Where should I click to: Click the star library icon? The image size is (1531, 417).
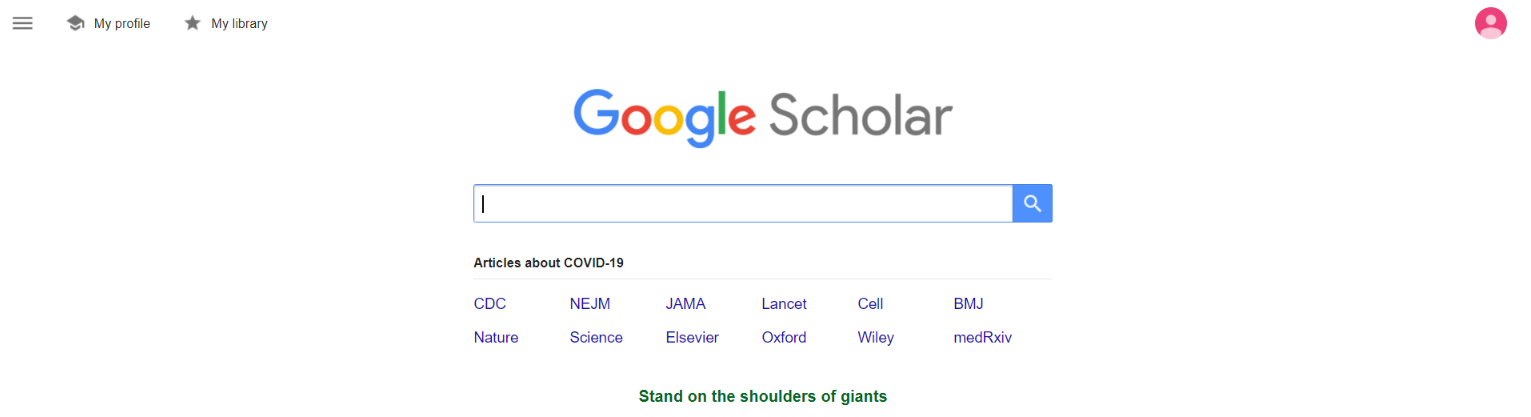(x=193, y=23)
